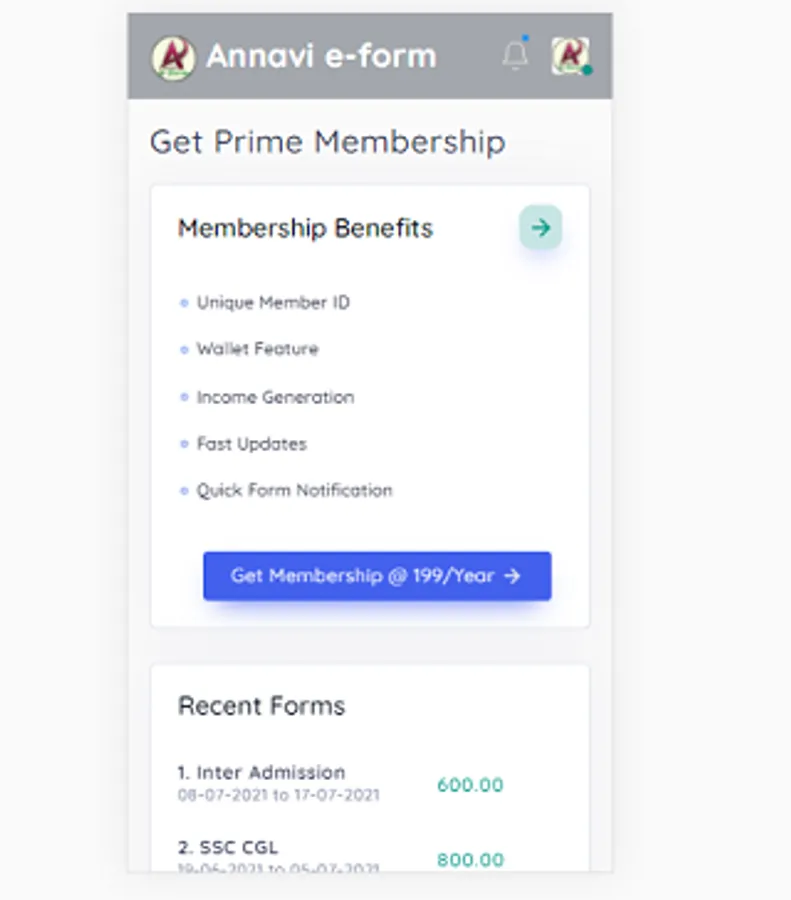Select the Quick Form Notification item
This screenshot has width=791, height=900.
294,490
